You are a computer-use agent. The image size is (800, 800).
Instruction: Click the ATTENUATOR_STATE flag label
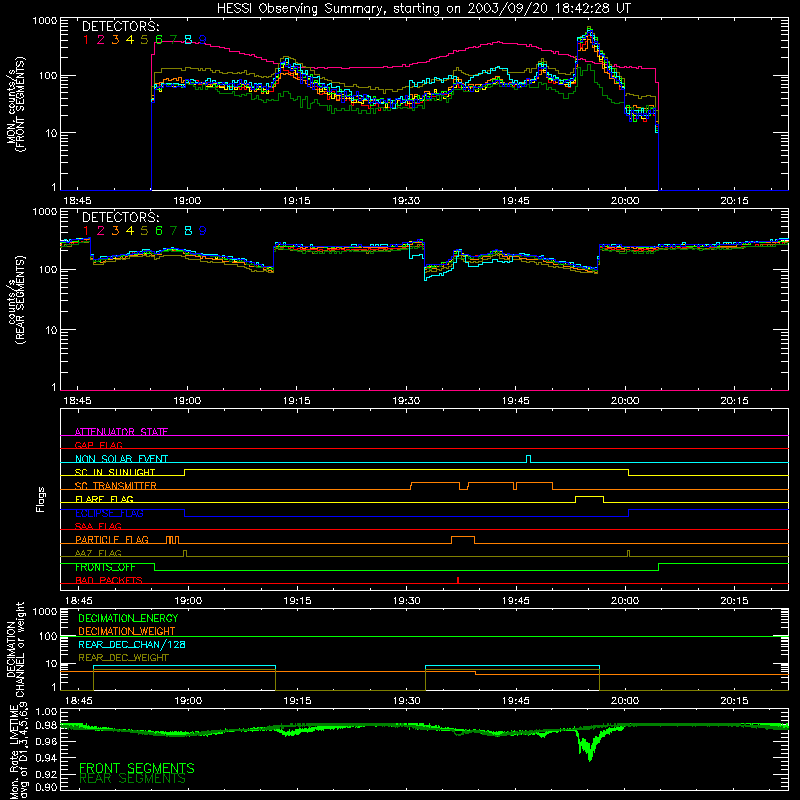121,432
